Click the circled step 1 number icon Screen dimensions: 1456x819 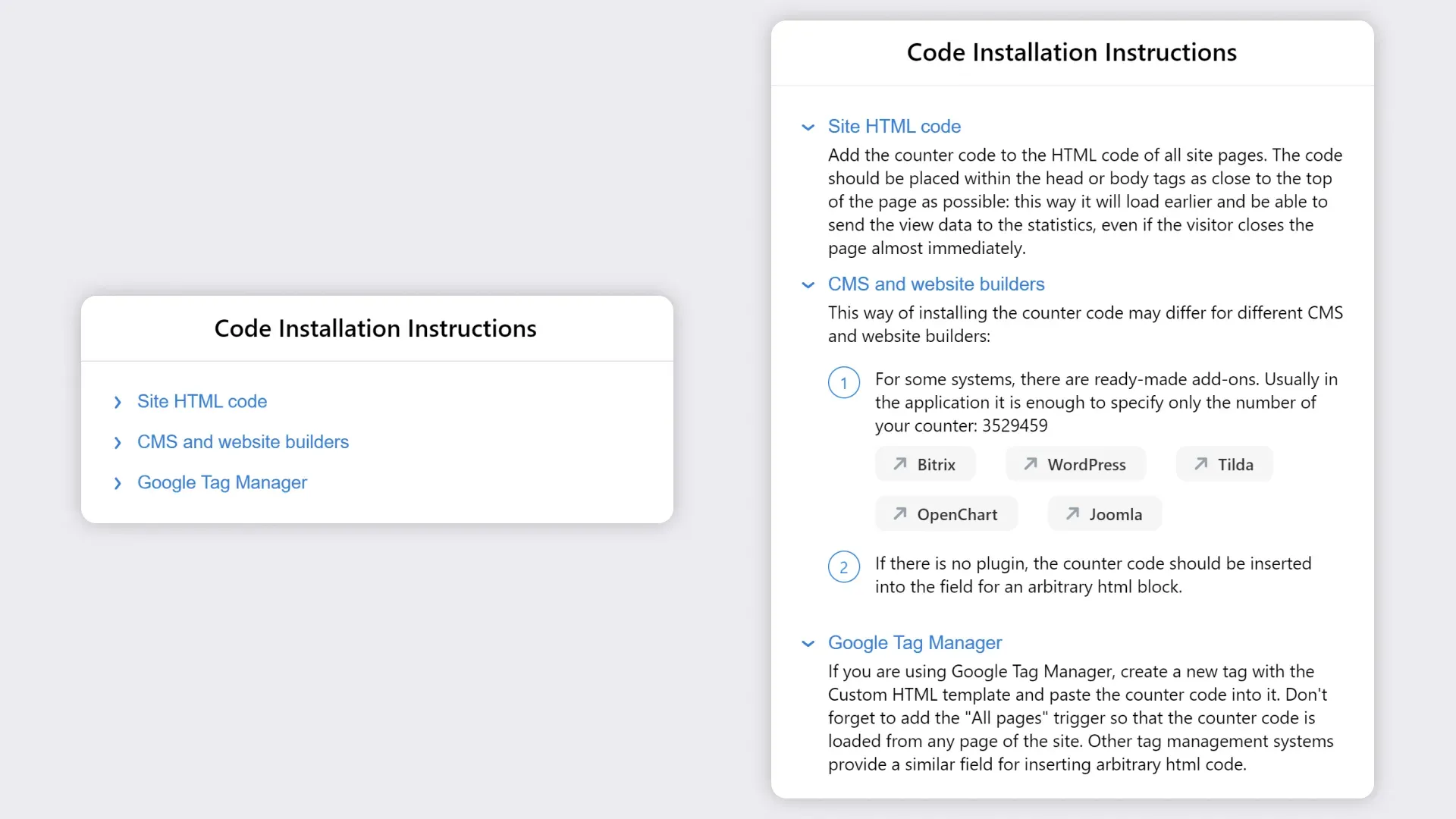click(x=843, y=383)
